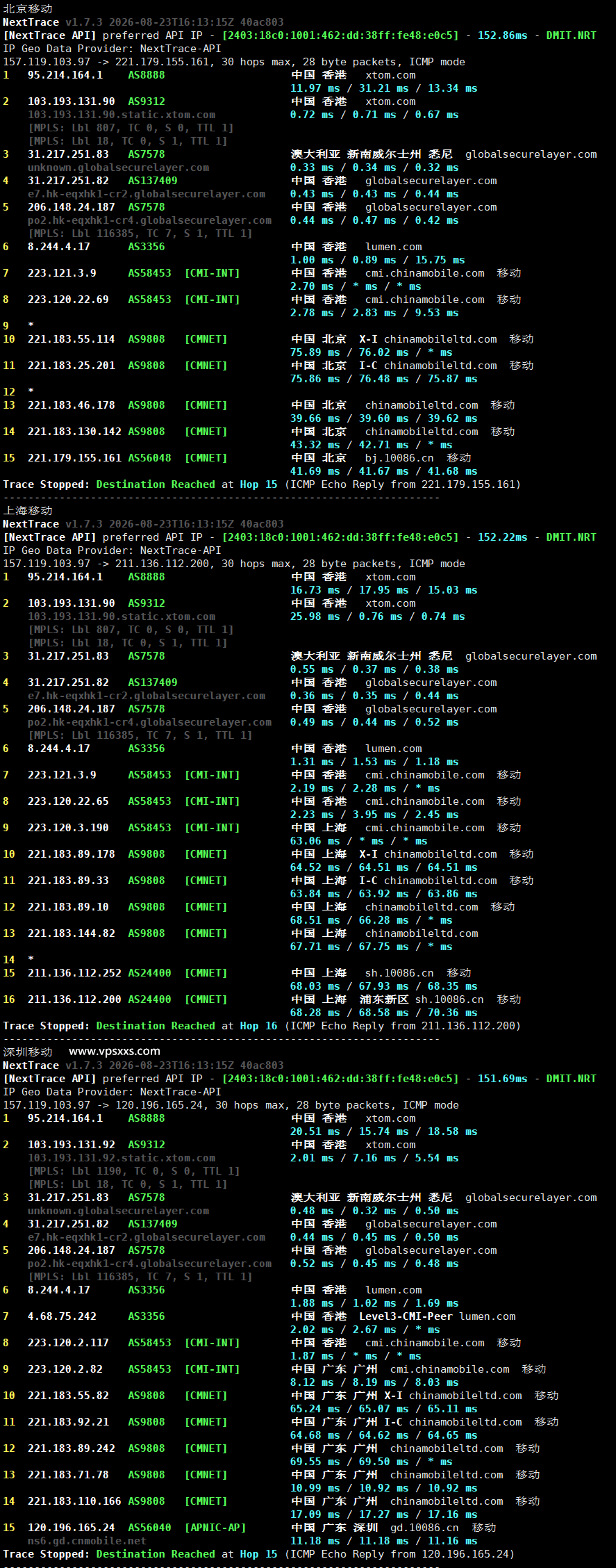
Task: Click the 'Level3-CMI-Peer' label
Action: pos(406,1316)
